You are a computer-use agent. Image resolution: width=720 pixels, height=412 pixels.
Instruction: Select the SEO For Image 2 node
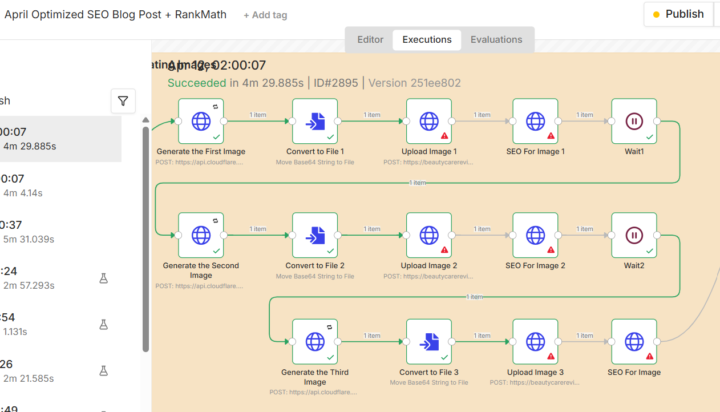coord(535,235)
